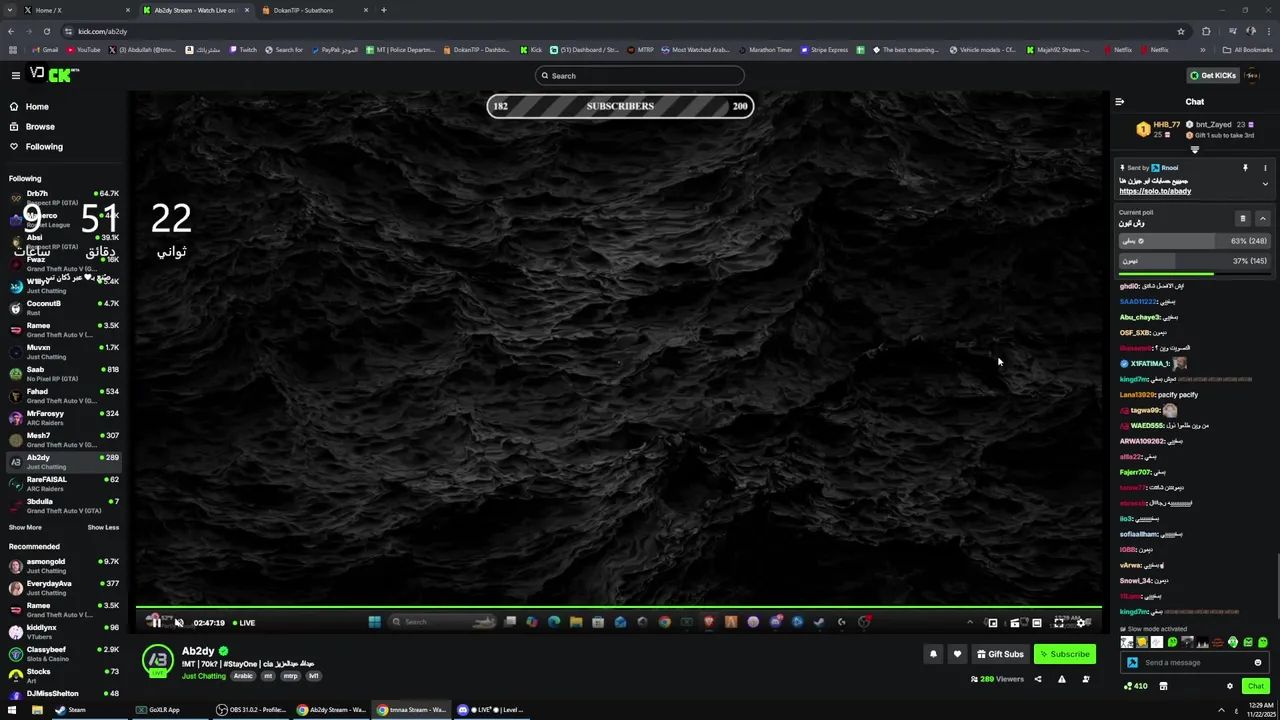Select the 63% poll option
The height and width of the screenshot is (720, 1280).
pyautogui.click(x=1193, y=241)
